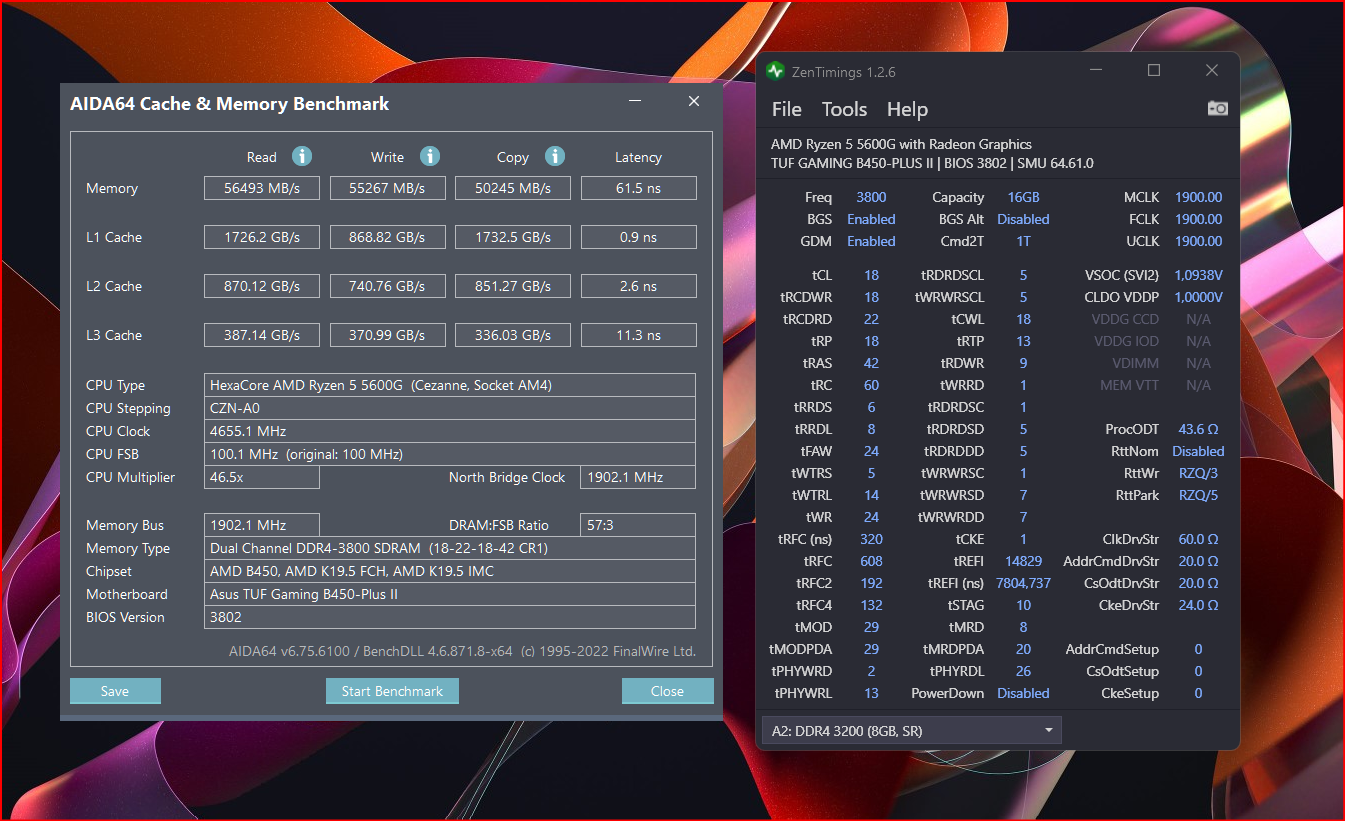The height and width of the screenshot is (821, 1345).
Task: Click the BIOS Version value 3802 in AIDA64
Action: coord(450,617)
